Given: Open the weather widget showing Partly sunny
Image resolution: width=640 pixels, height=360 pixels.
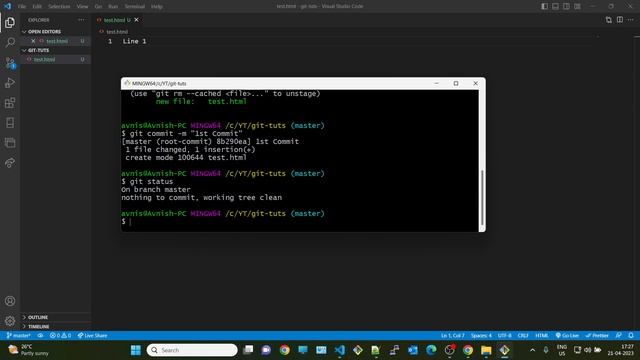Looking at the screenshot, I should 29,350.
